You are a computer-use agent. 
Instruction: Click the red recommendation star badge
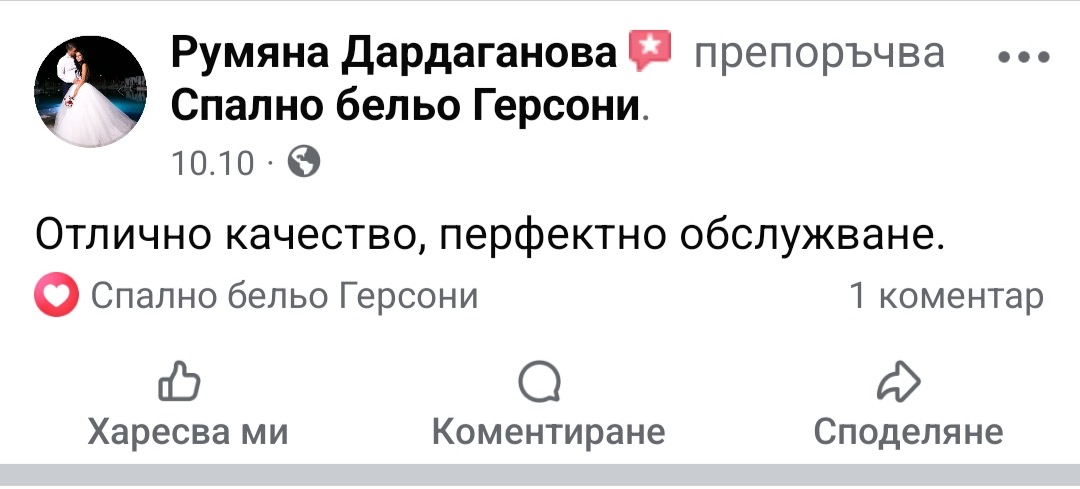pyautogui.click(x=650, y=51)
